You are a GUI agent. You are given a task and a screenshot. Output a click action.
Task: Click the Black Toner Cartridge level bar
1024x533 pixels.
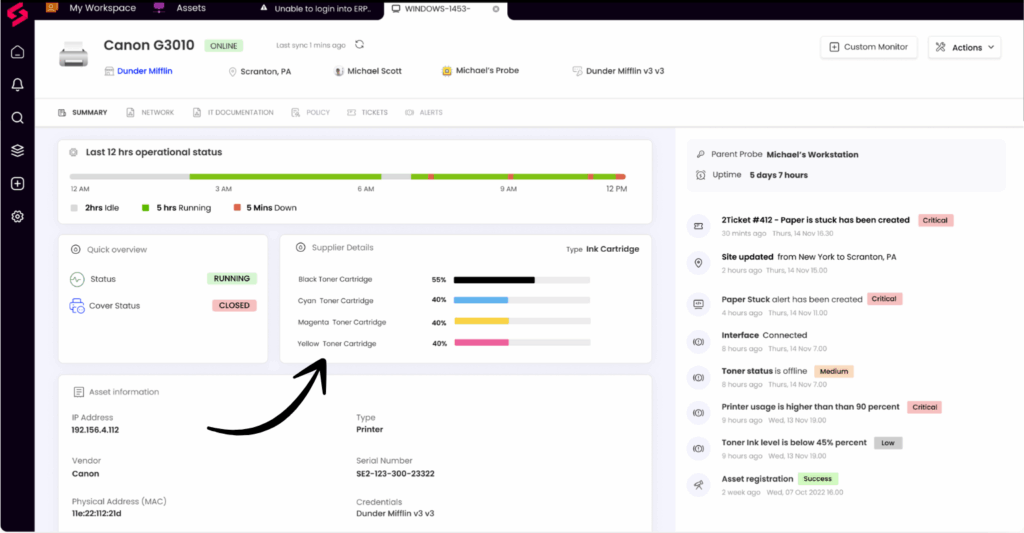tap(522, 280)
